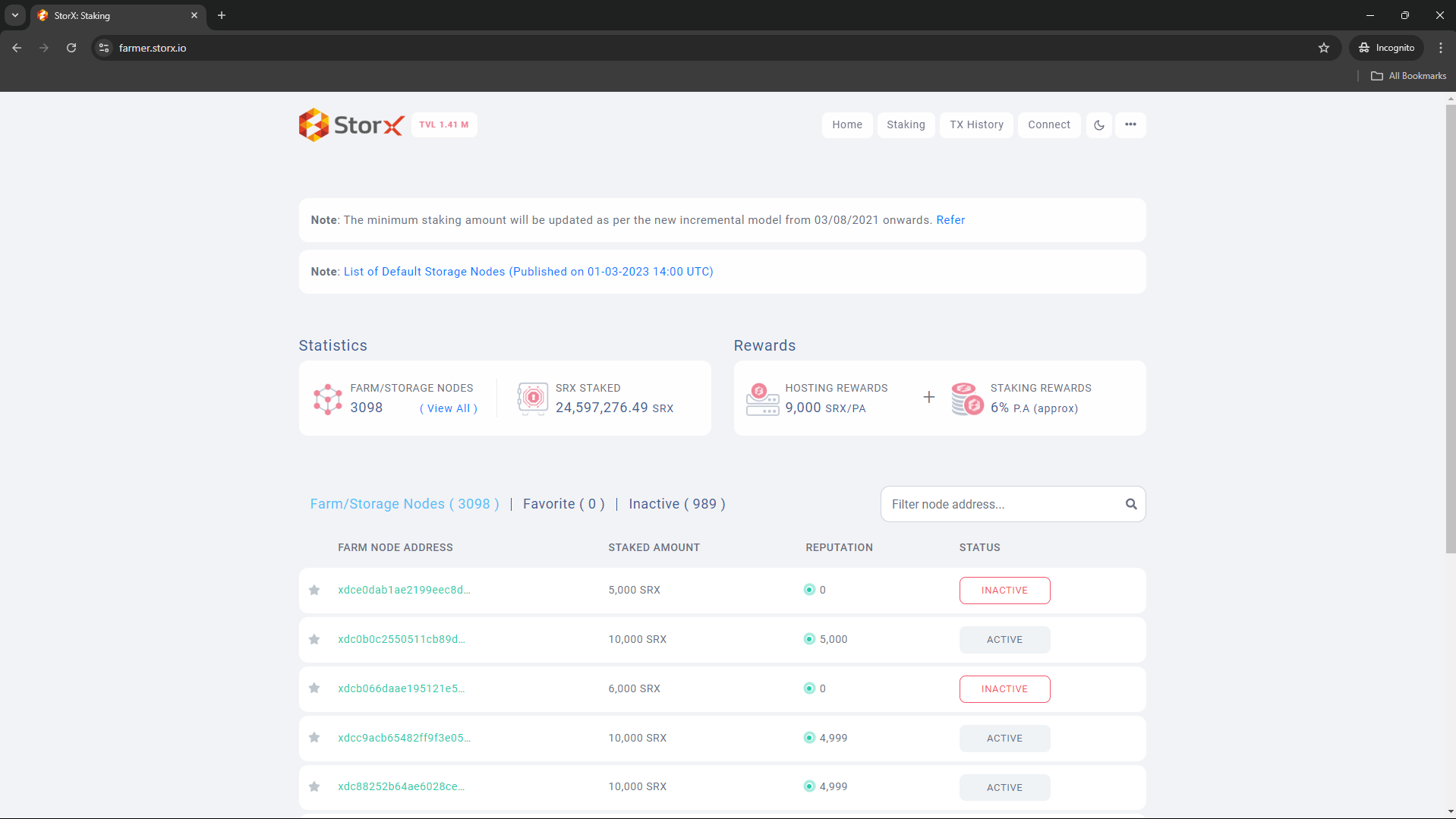Click ACTIVE status of xdc88252b64ae6028ce
Viewport: 1456px width, 819px height.
[x=1004, y=788]
